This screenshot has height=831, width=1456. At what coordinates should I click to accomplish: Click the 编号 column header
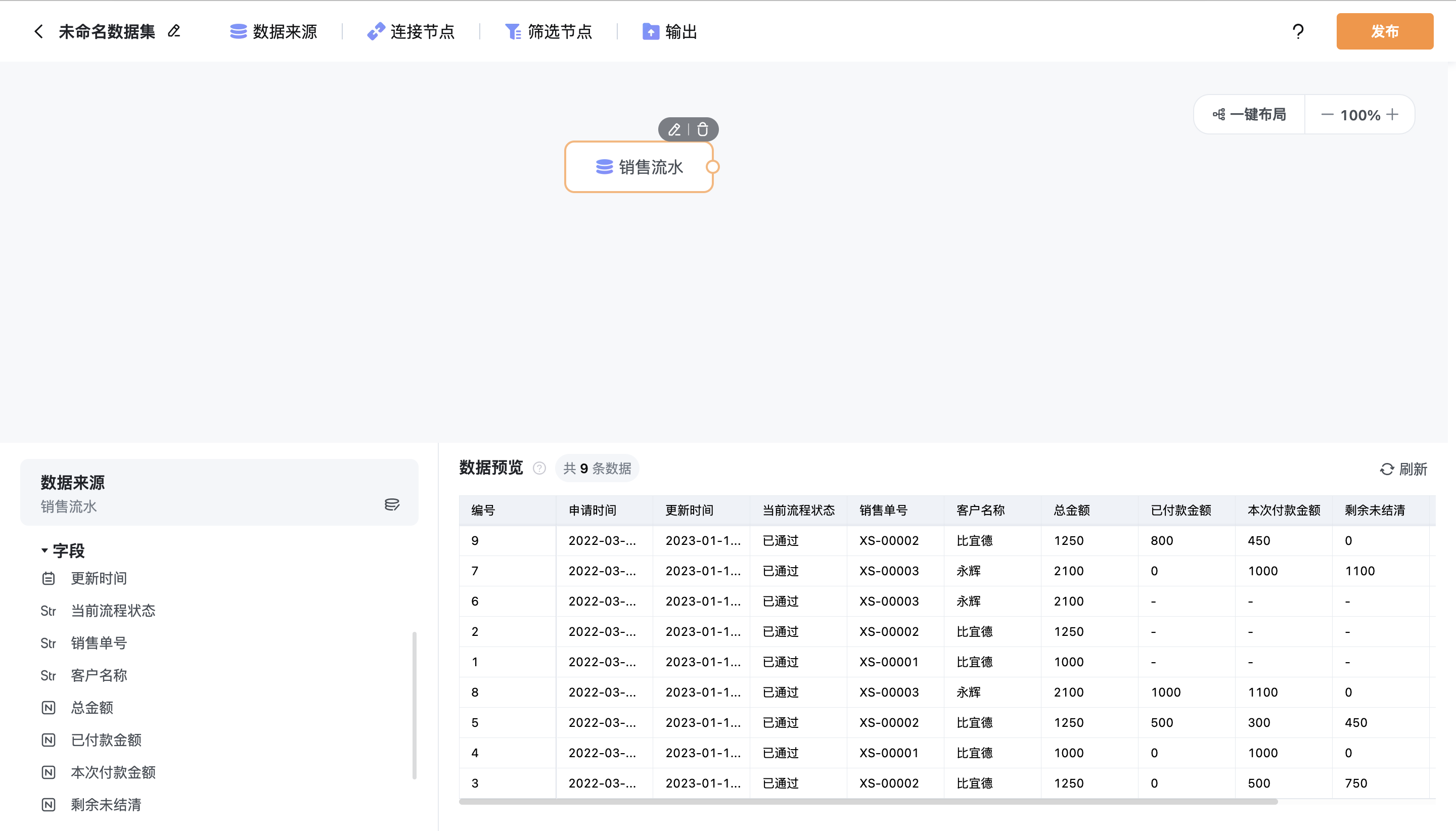508,510
